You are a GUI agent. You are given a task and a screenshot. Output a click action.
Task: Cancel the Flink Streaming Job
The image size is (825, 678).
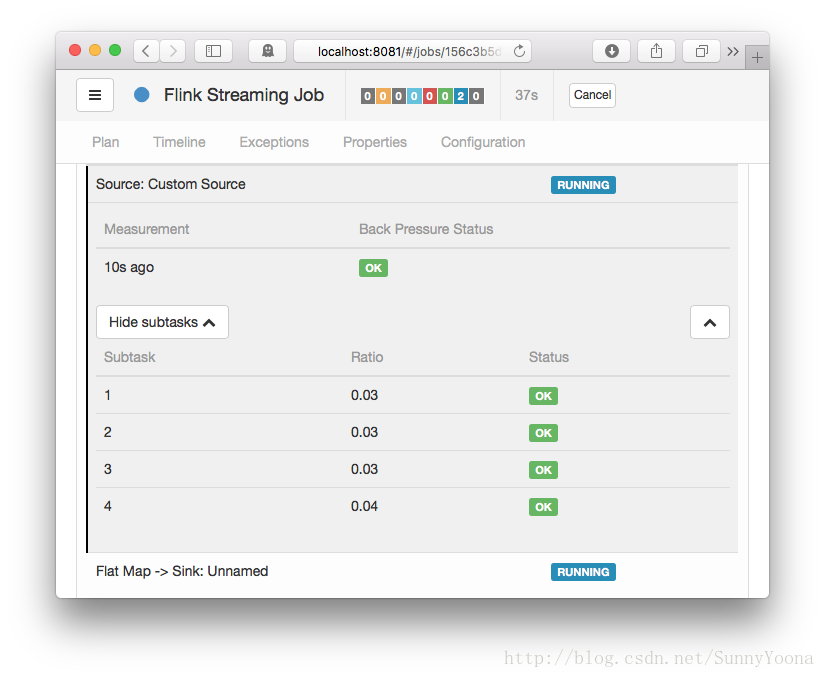click(x=592, y=95)
